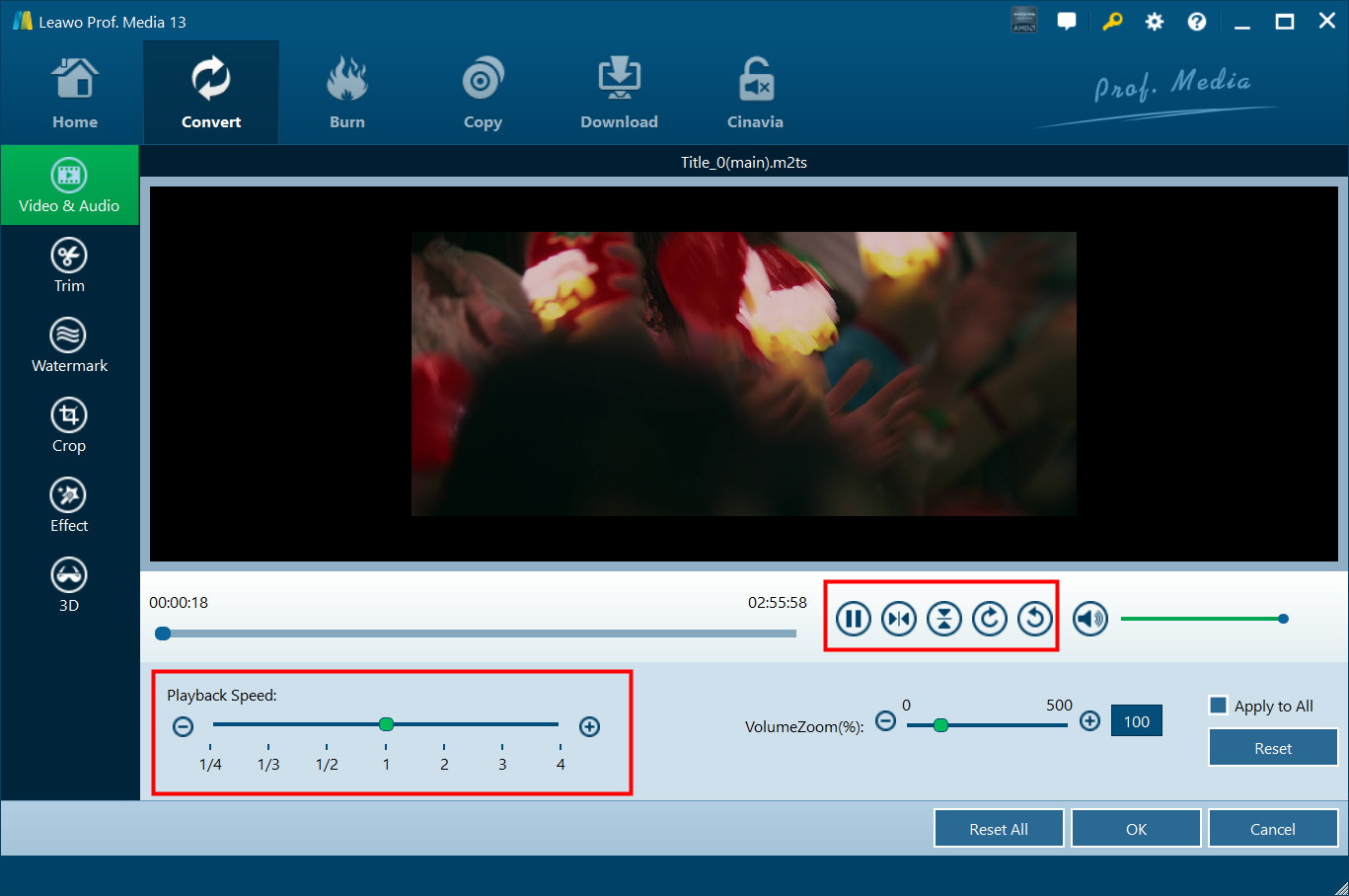Click the video preview frame
Screen dimensions: 1349x896
744,374
